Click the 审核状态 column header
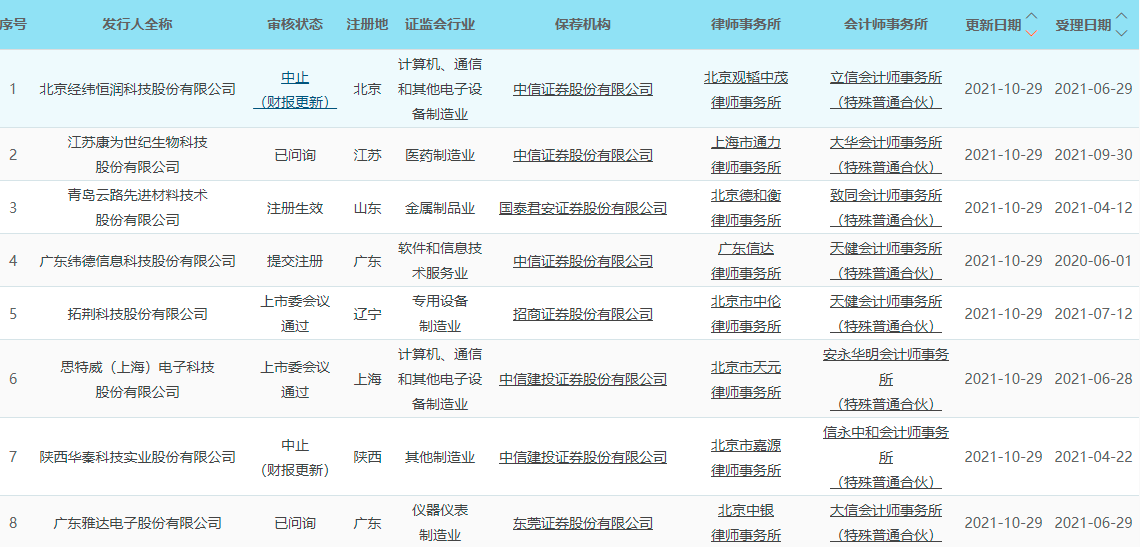Screen dimensions: 1140x547 (x=294, y=24)
